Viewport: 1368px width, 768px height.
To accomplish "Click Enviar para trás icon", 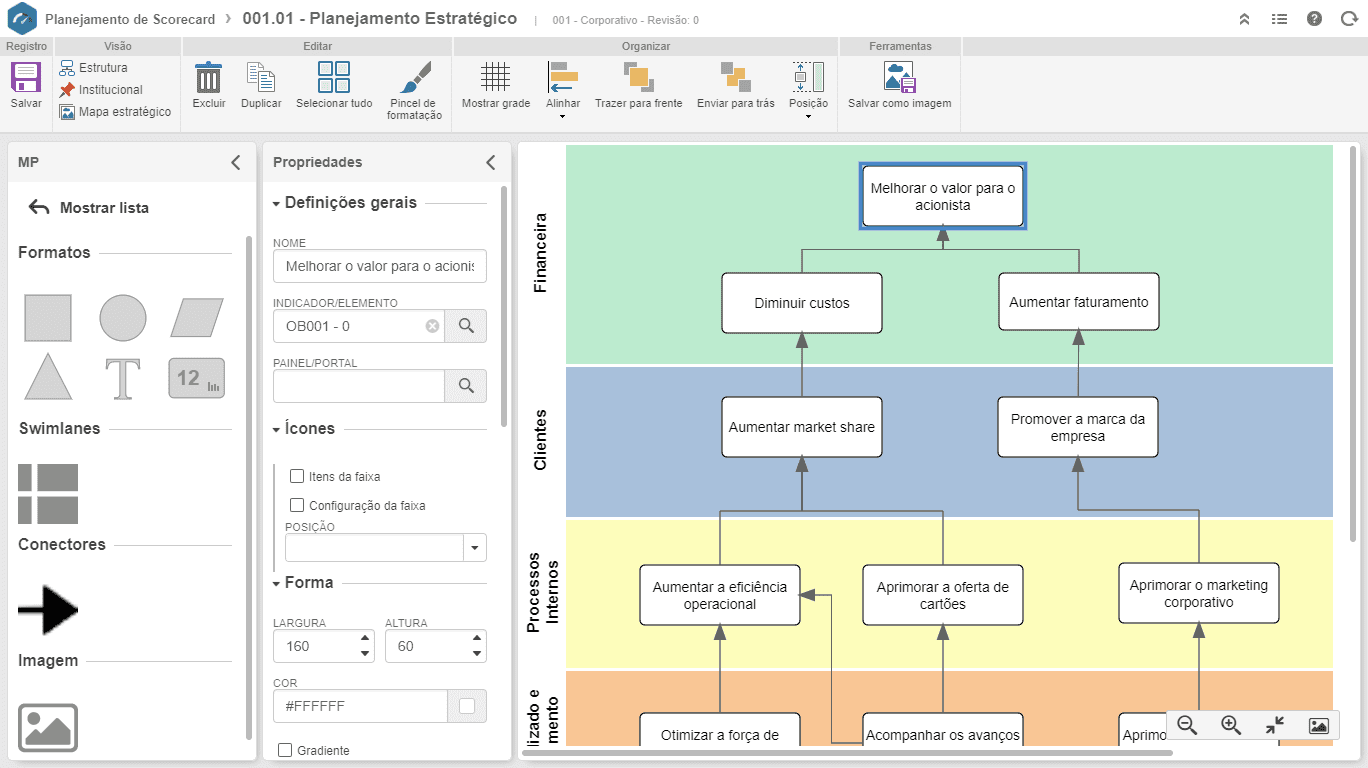I will coord(736,78).
